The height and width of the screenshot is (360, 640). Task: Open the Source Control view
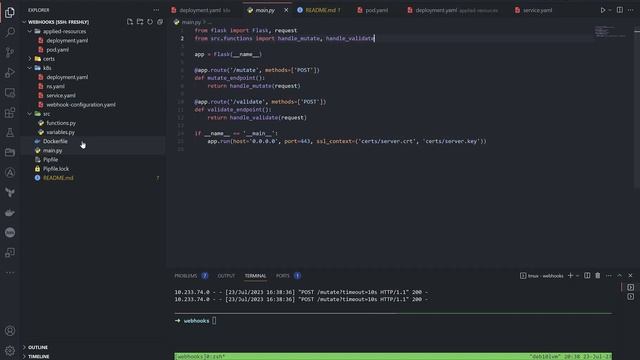click(10, 52)
